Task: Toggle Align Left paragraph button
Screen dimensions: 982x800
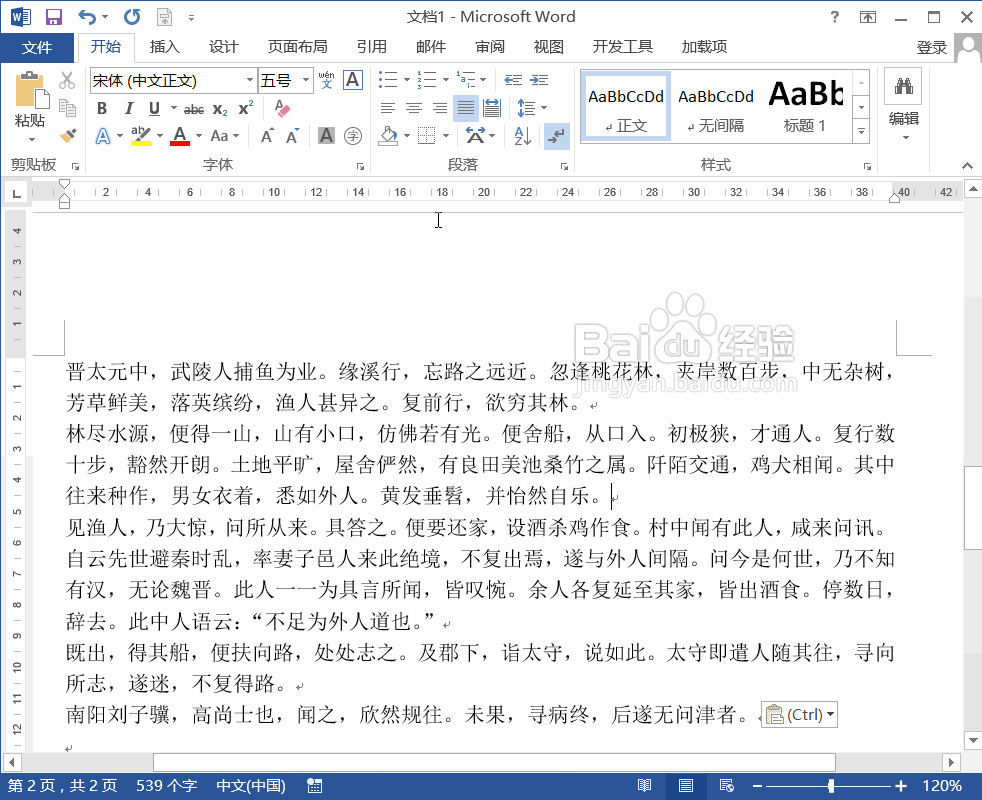Action: (388, 108)
